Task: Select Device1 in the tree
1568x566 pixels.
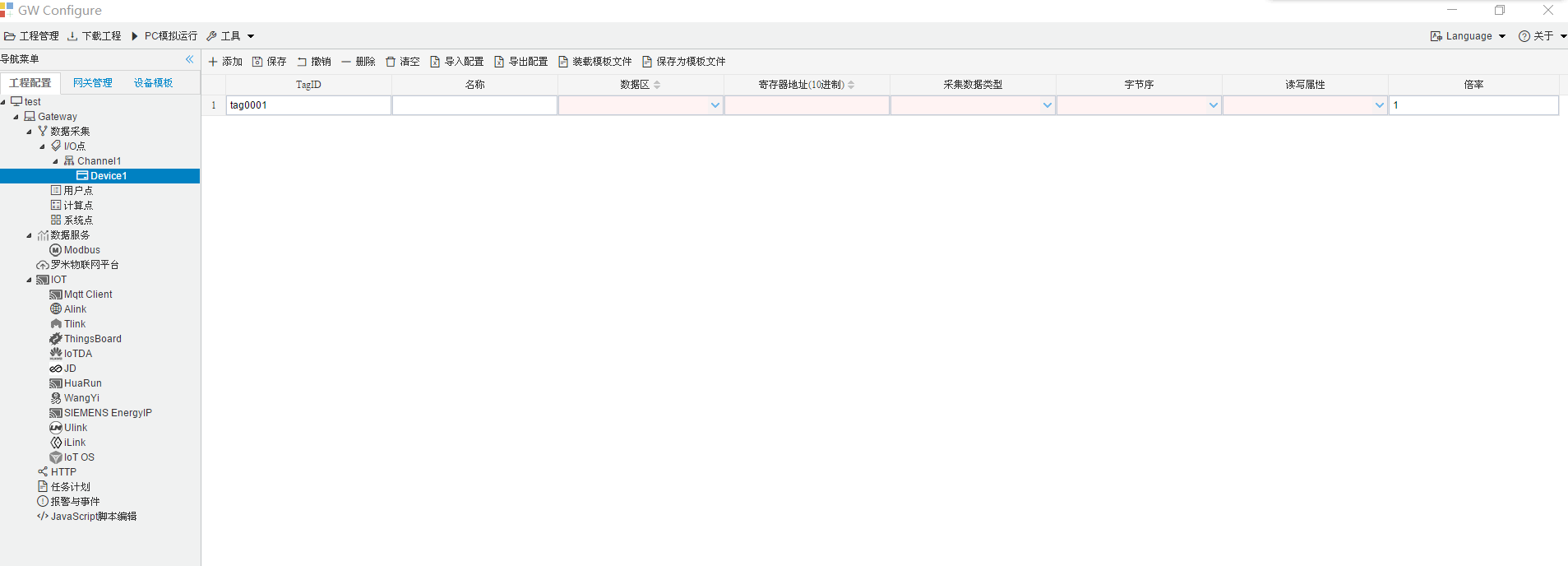Action: 99,176
